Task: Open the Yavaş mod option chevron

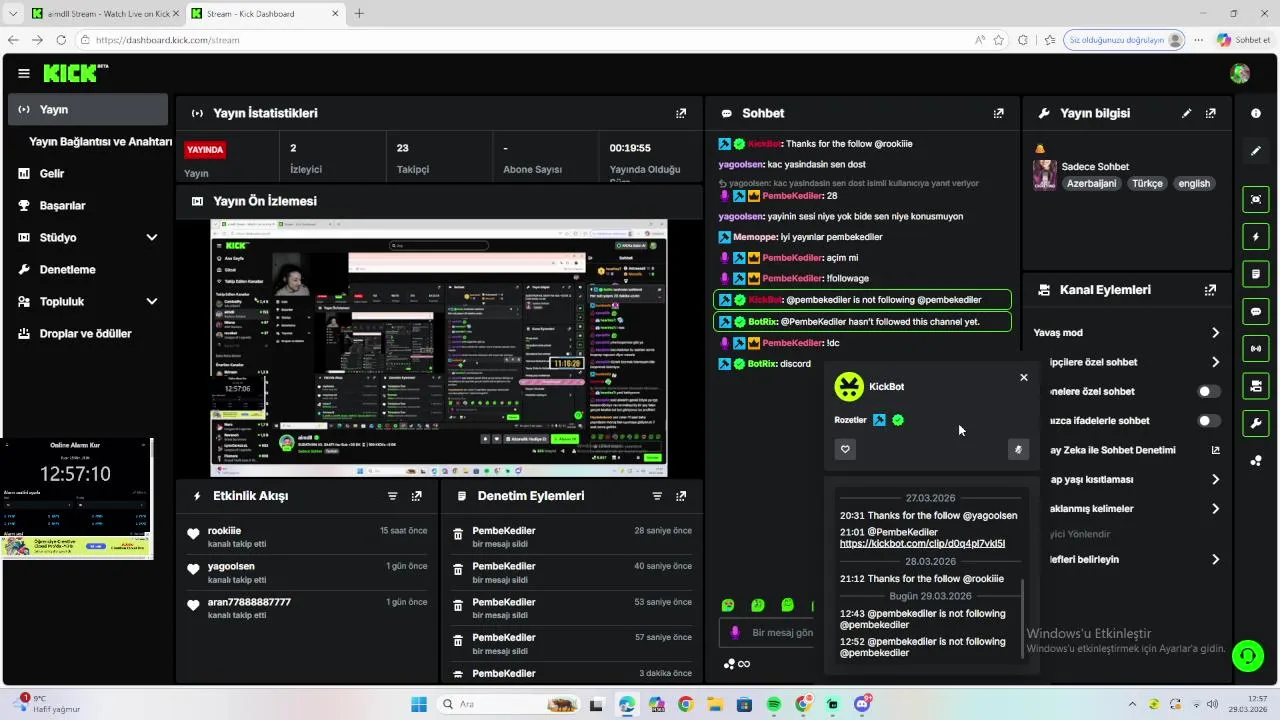Action: (1215, 333)
